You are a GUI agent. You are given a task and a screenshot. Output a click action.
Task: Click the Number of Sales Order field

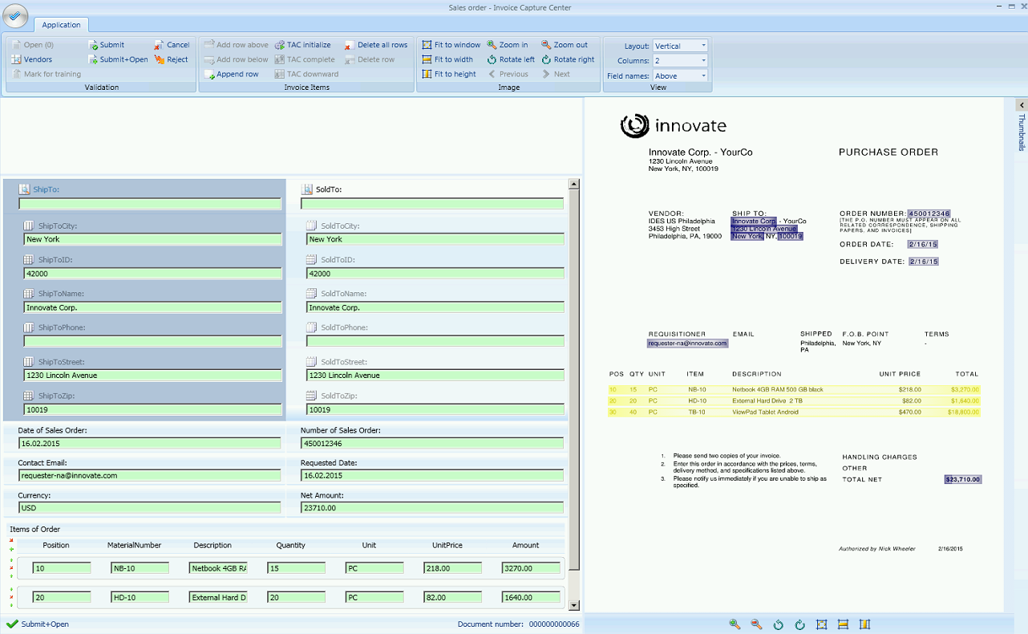tap(433, 443)
